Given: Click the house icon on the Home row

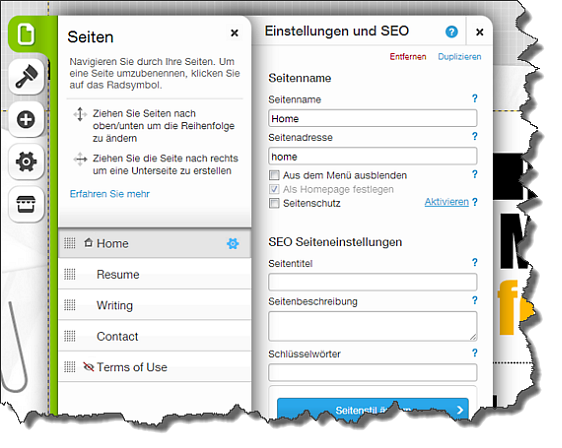Looking at the screenshot, I should point(89,243).
